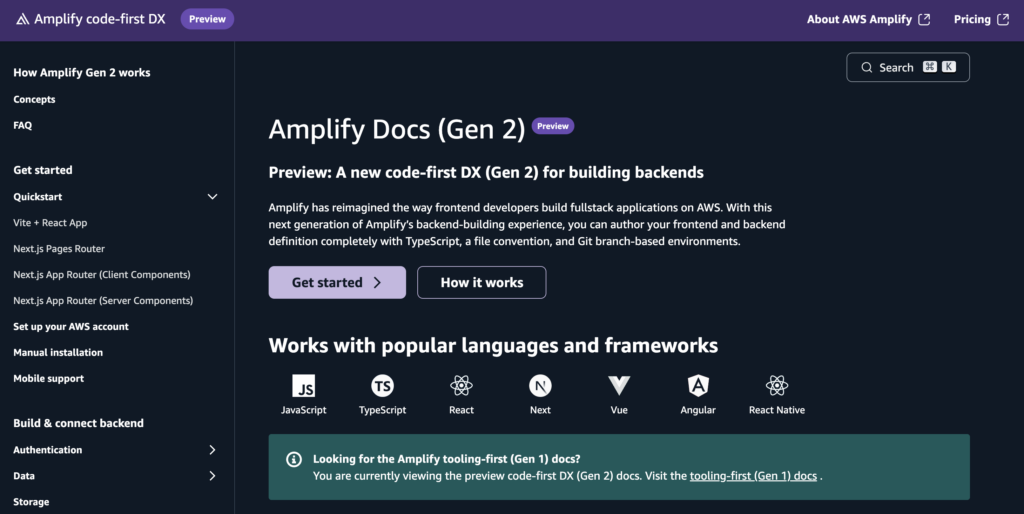Click the Get started sidebar heading

(42, 170)
